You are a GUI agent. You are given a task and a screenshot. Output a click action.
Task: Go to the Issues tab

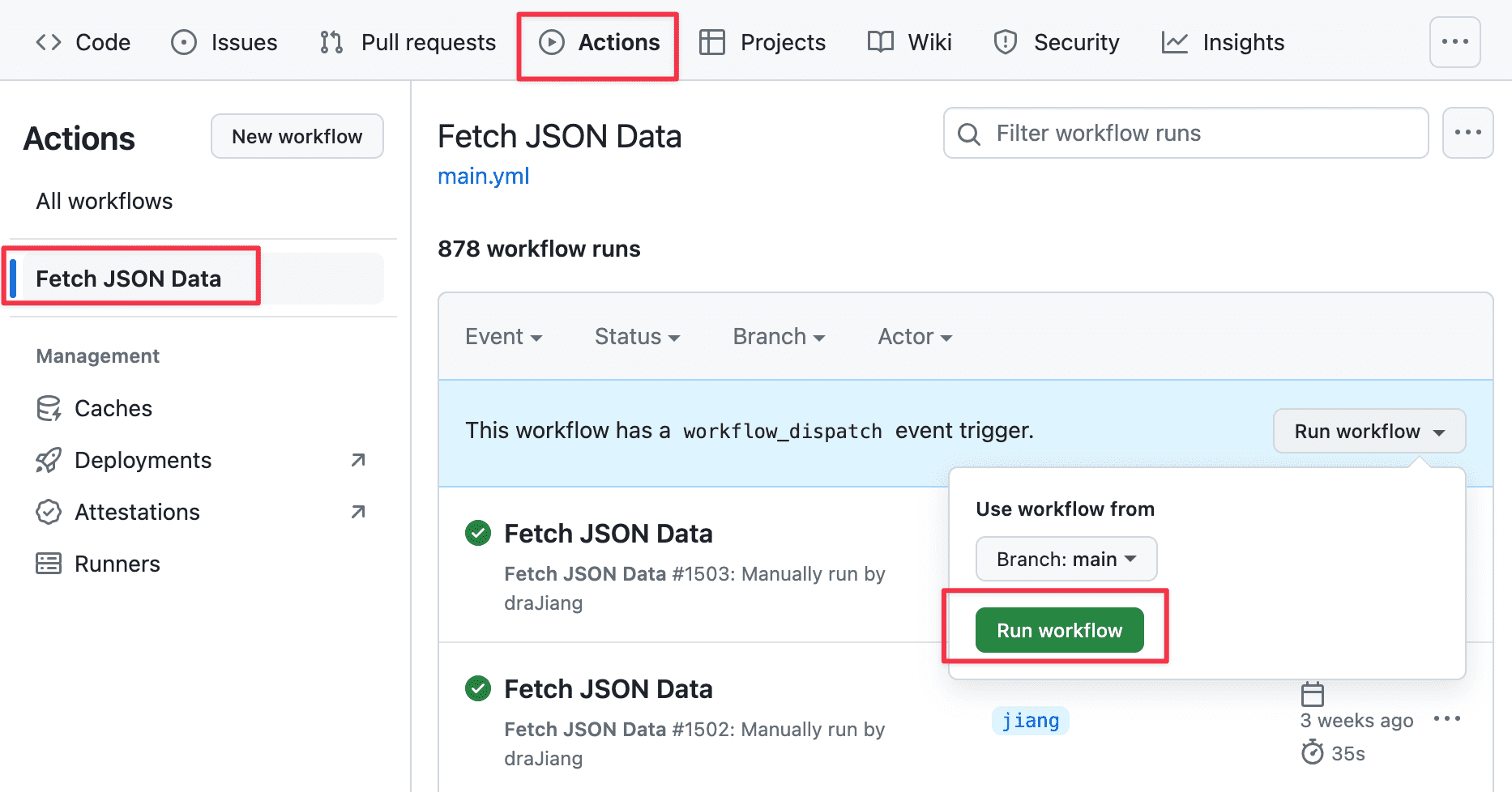pos(224,42)
